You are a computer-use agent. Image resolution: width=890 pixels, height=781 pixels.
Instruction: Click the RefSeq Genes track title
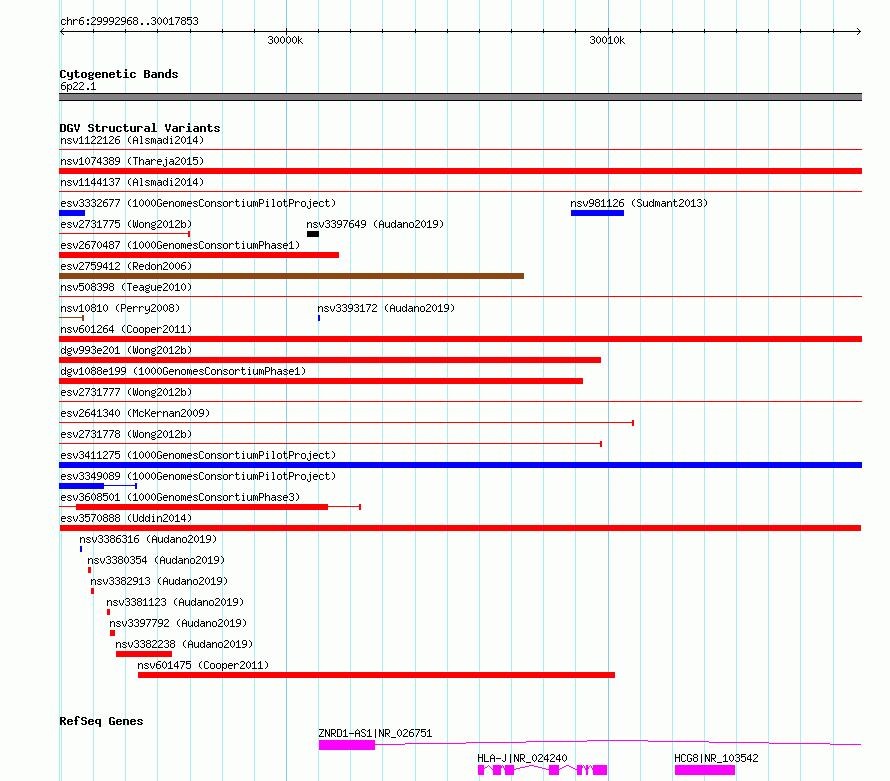101,721
